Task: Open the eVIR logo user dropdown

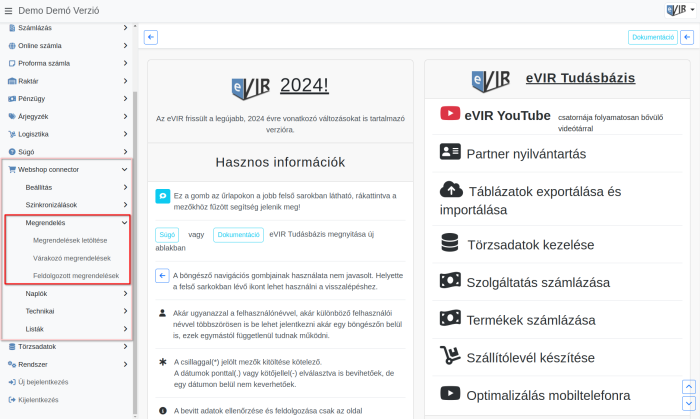Action: (680, 10)
